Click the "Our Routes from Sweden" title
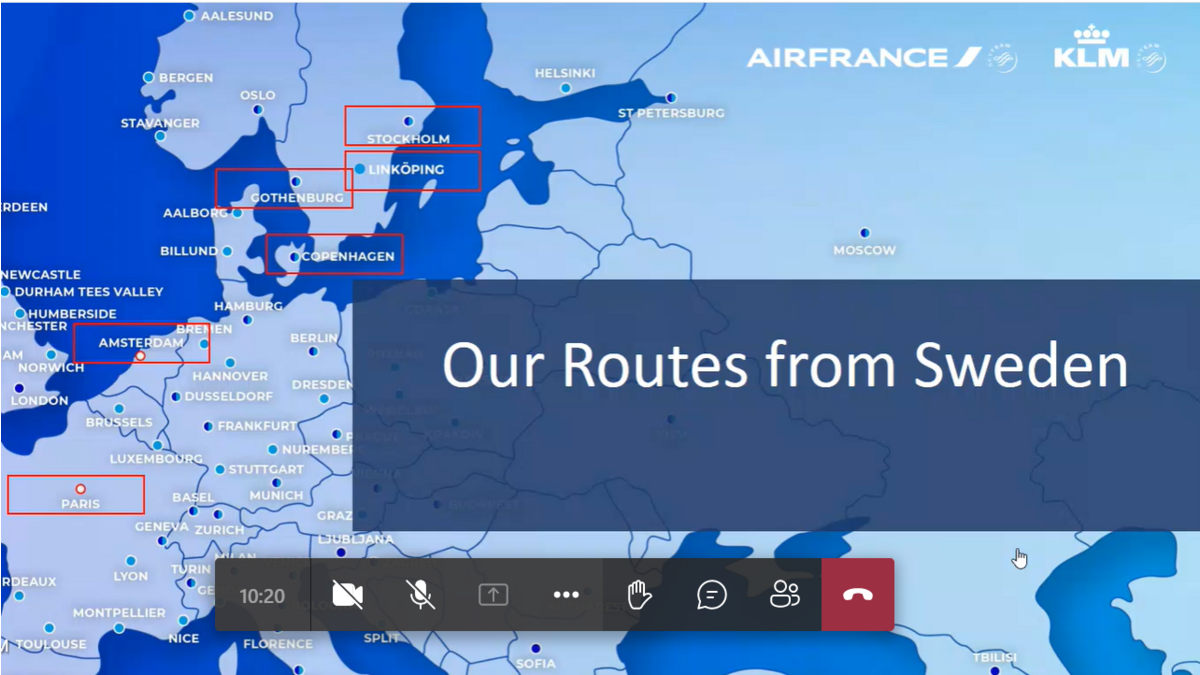Screen dimensions: 1200x675 pyautogui.click(x=785, y=365)
